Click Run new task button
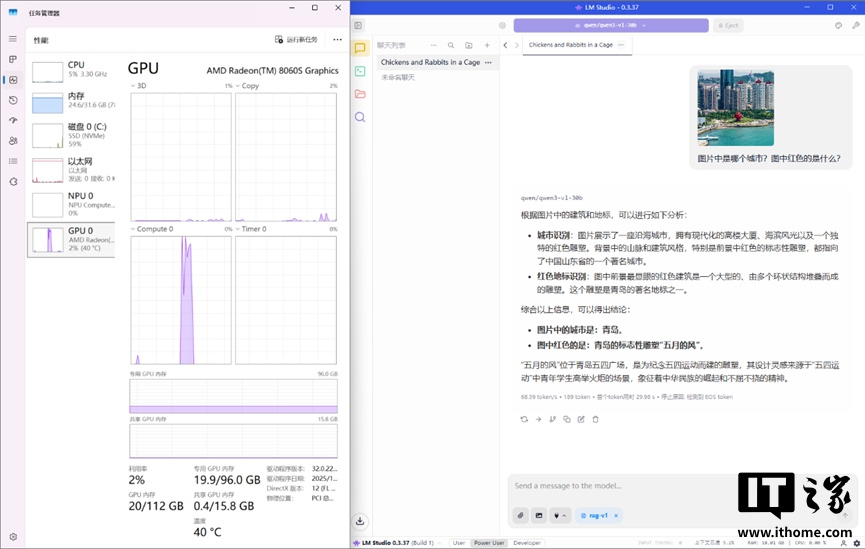This screenshot has height=549, width=865. (296, 40)
